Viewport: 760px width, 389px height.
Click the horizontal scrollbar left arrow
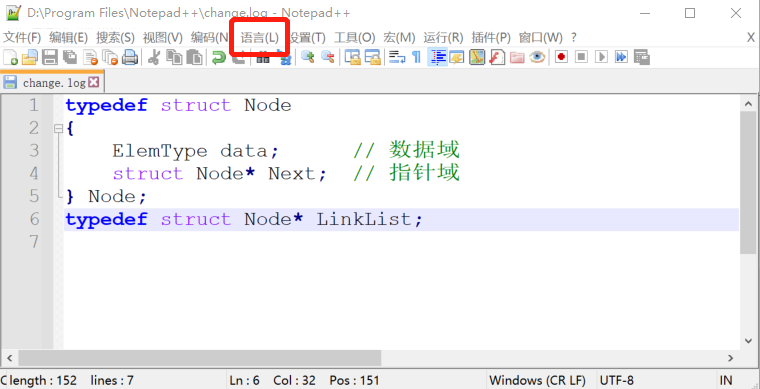9,358
